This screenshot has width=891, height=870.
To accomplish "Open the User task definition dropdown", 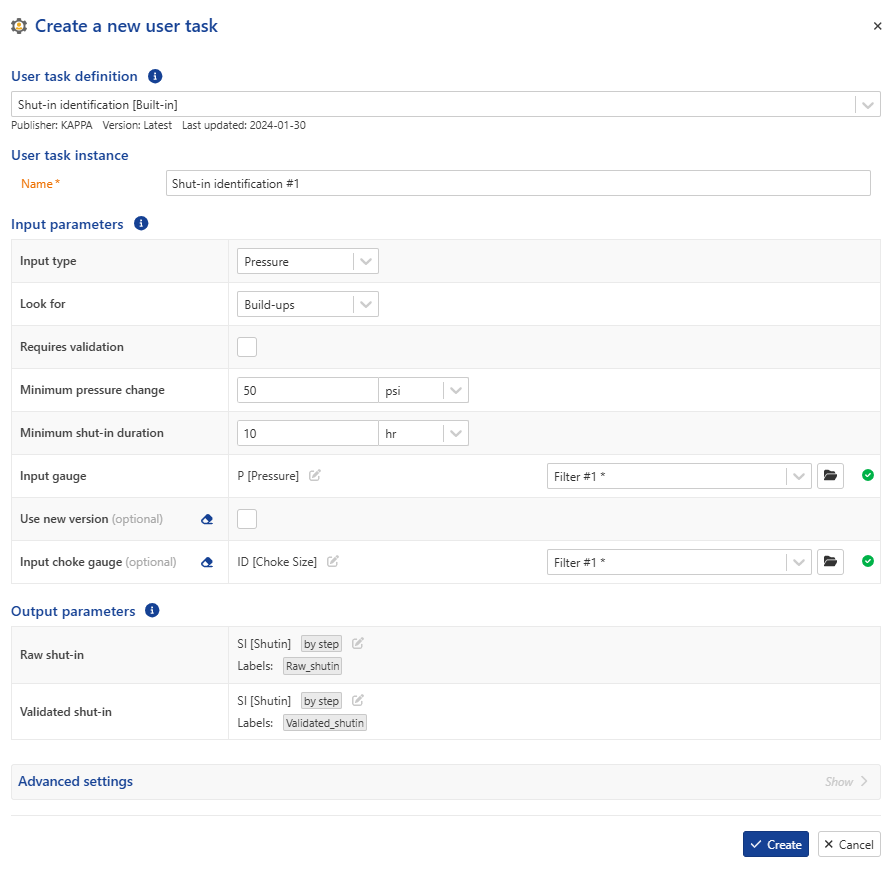I will [446, 105].
